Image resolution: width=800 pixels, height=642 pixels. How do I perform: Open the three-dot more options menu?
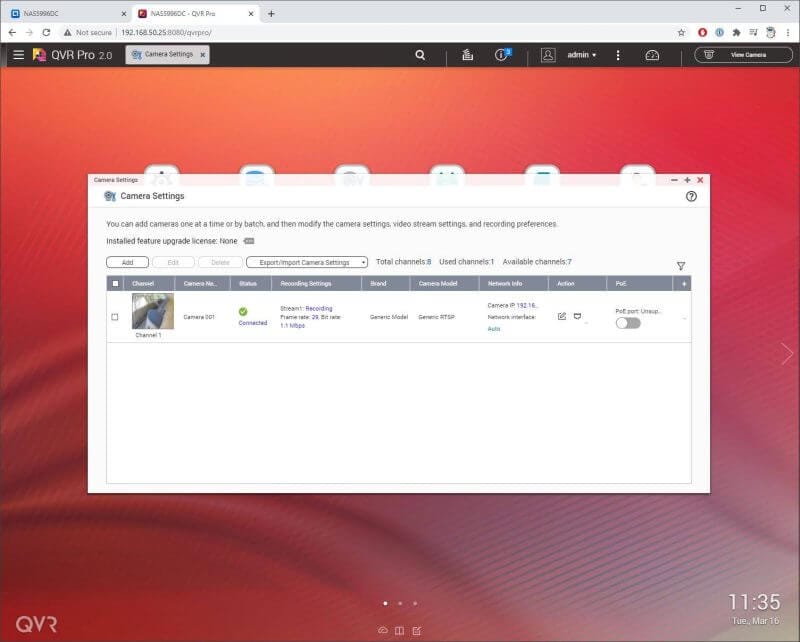point(618,55)
